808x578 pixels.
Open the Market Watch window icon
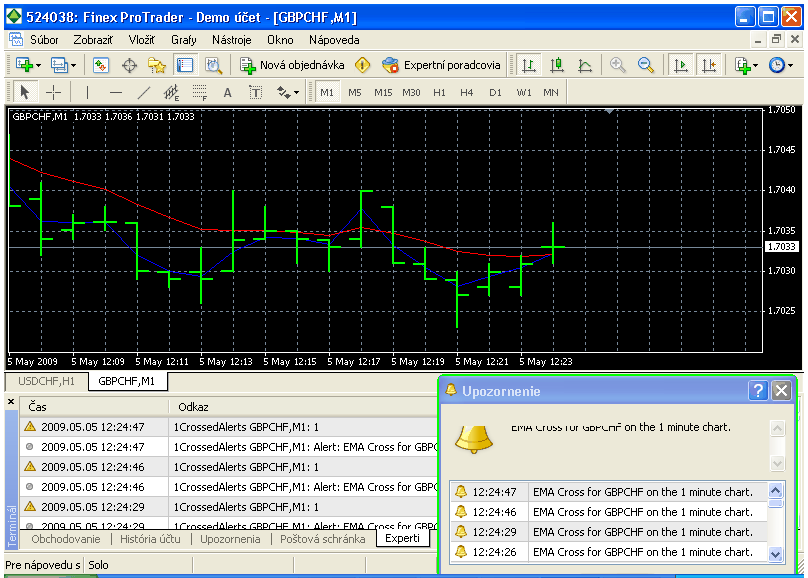pos(101,65)
